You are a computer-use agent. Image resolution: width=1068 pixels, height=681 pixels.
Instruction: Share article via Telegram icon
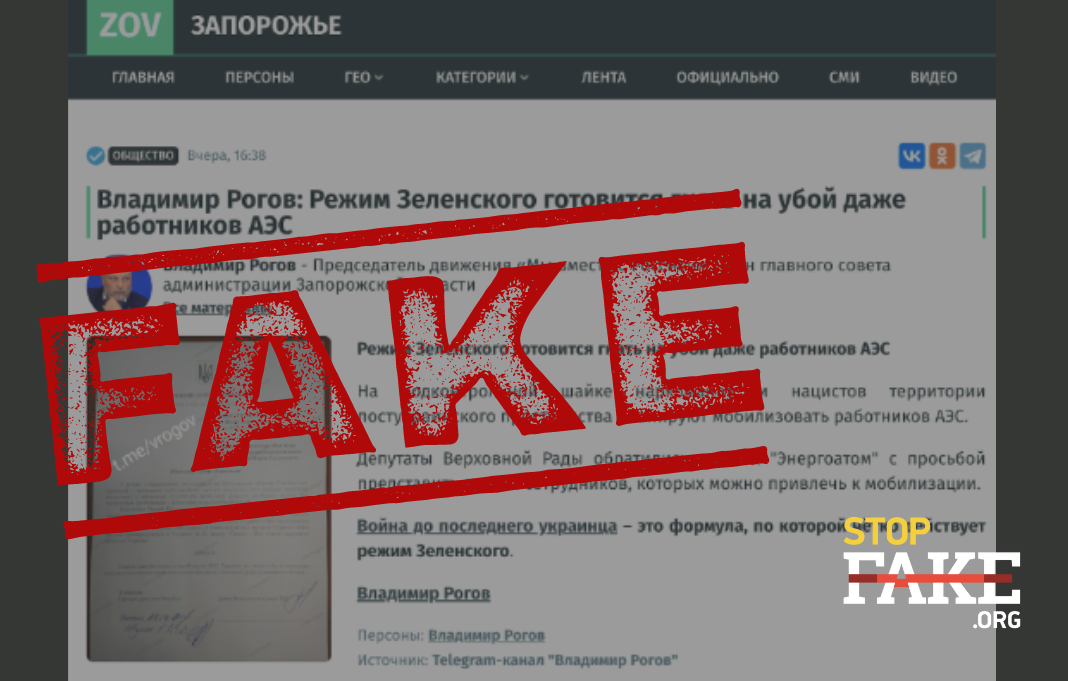973,156
